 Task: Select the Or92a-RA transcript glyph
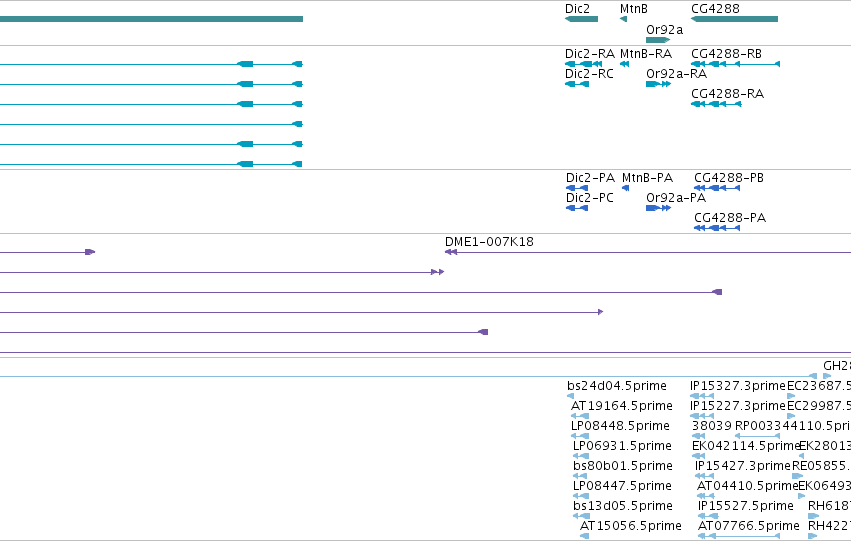click(x=658, y=84)
